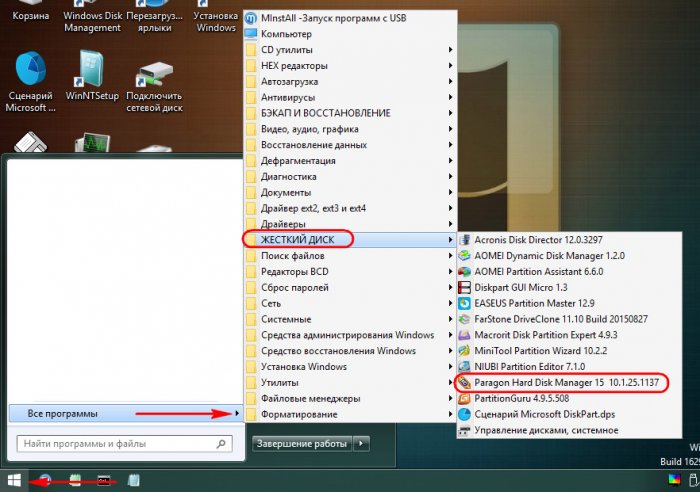The height and width of the screenshot is (492, 700).
Task: Open the Установка Windows menu folder
Action: (350, 367)
